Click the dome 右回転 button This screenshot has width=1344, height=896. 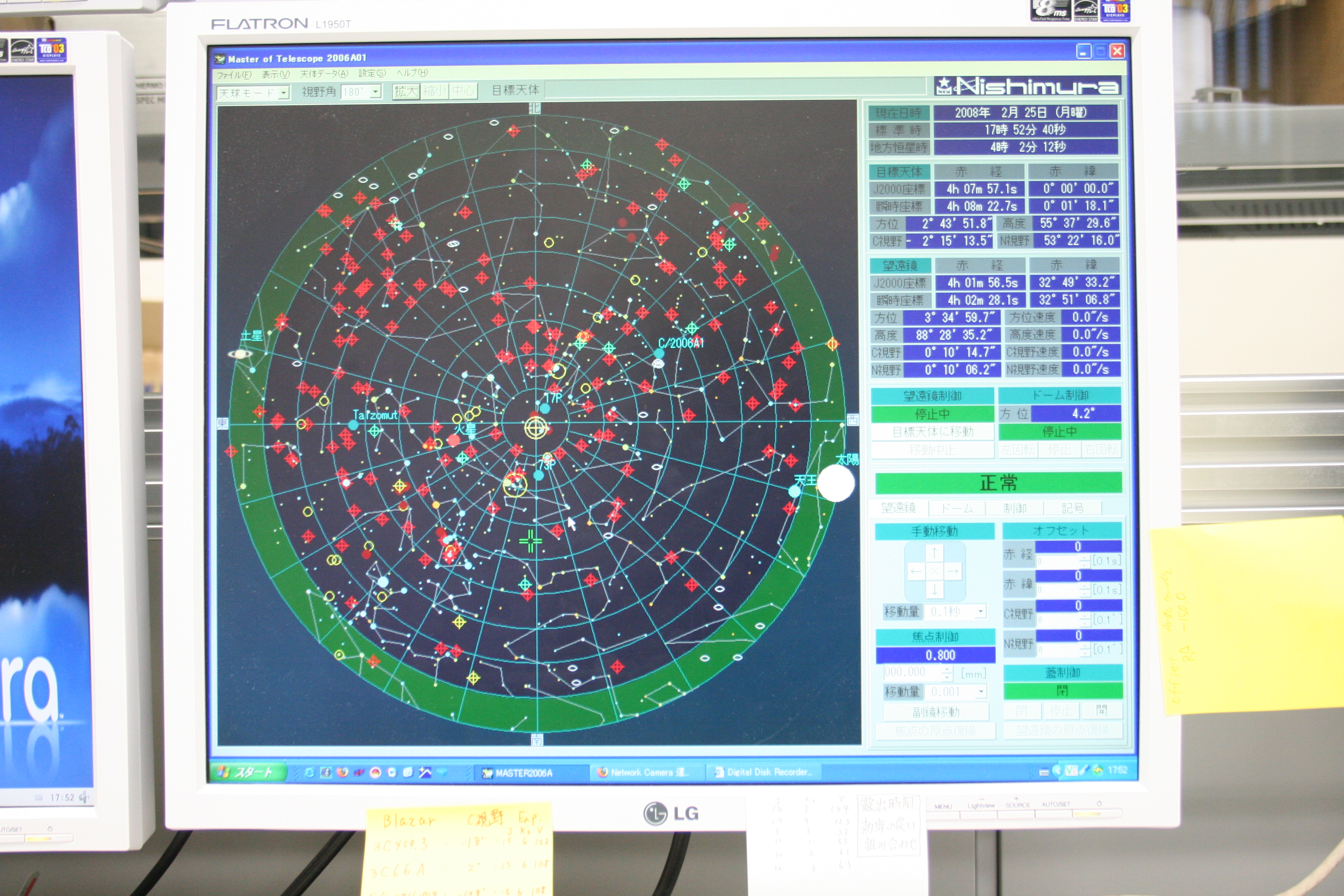coord(1101,450)
